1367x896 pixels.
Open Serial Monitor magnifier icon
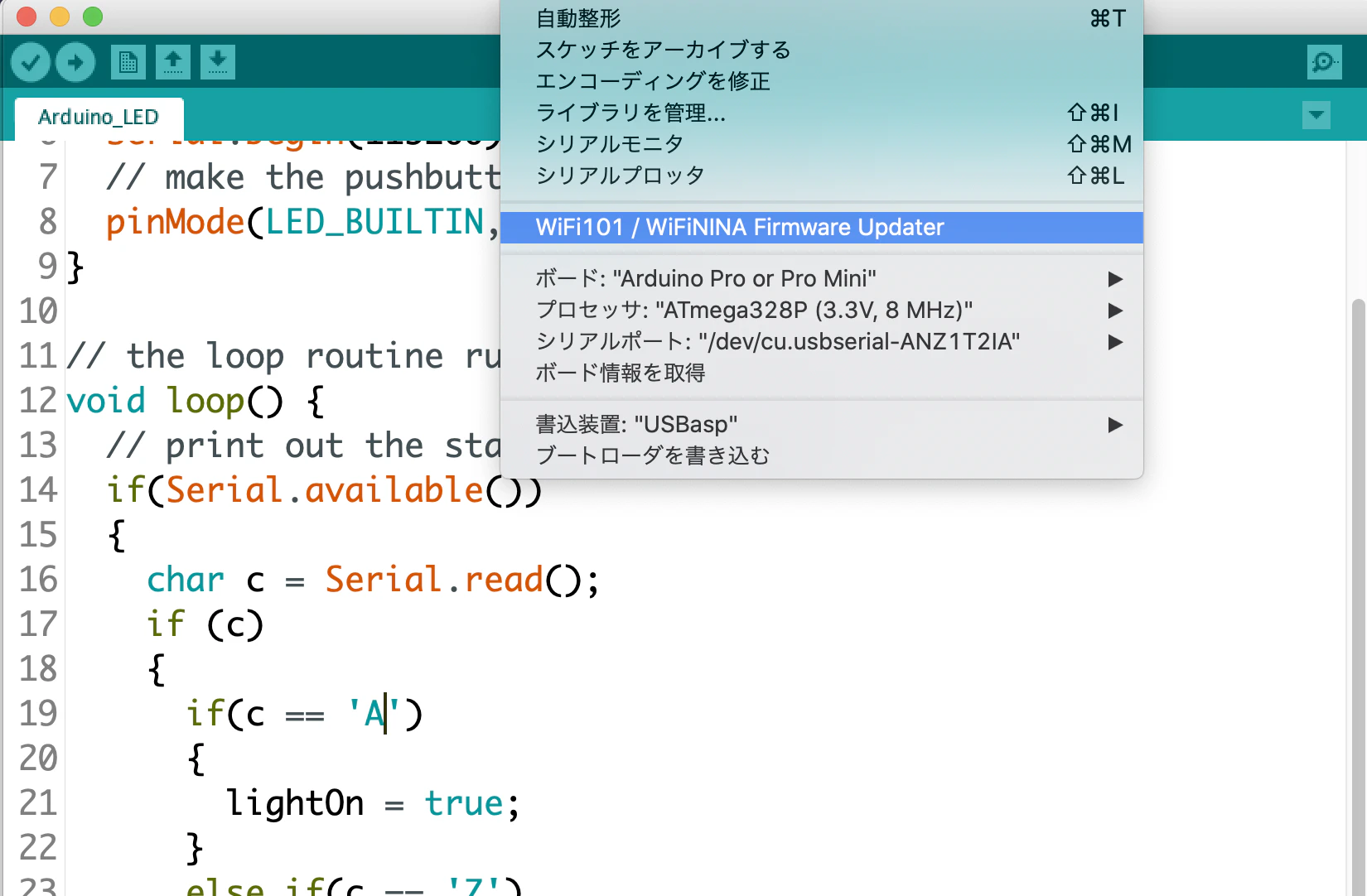[1324, 62]
